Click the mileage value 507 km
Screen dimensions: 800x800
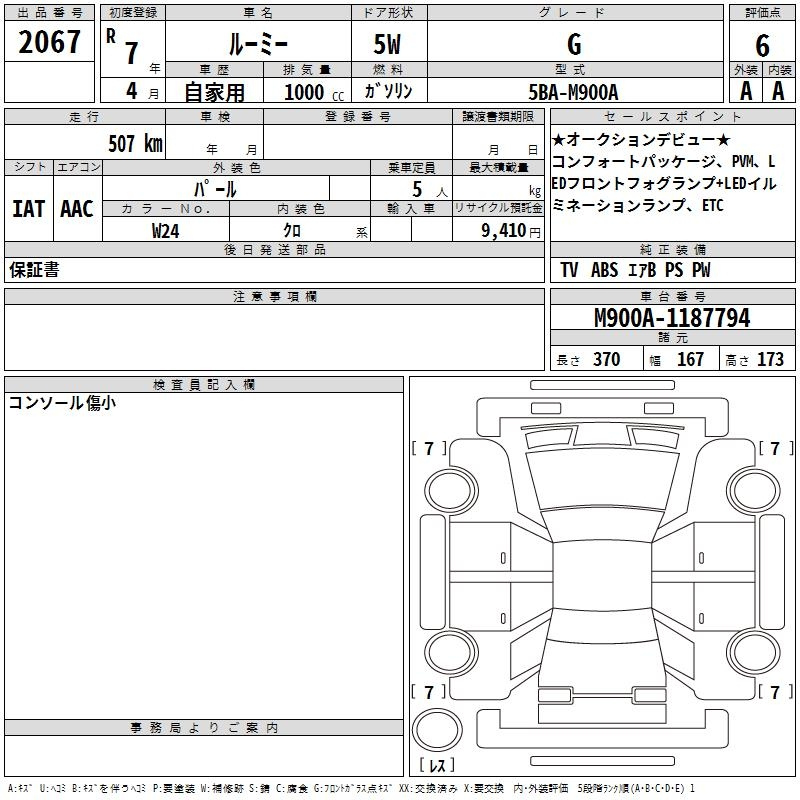click(135, 143)
